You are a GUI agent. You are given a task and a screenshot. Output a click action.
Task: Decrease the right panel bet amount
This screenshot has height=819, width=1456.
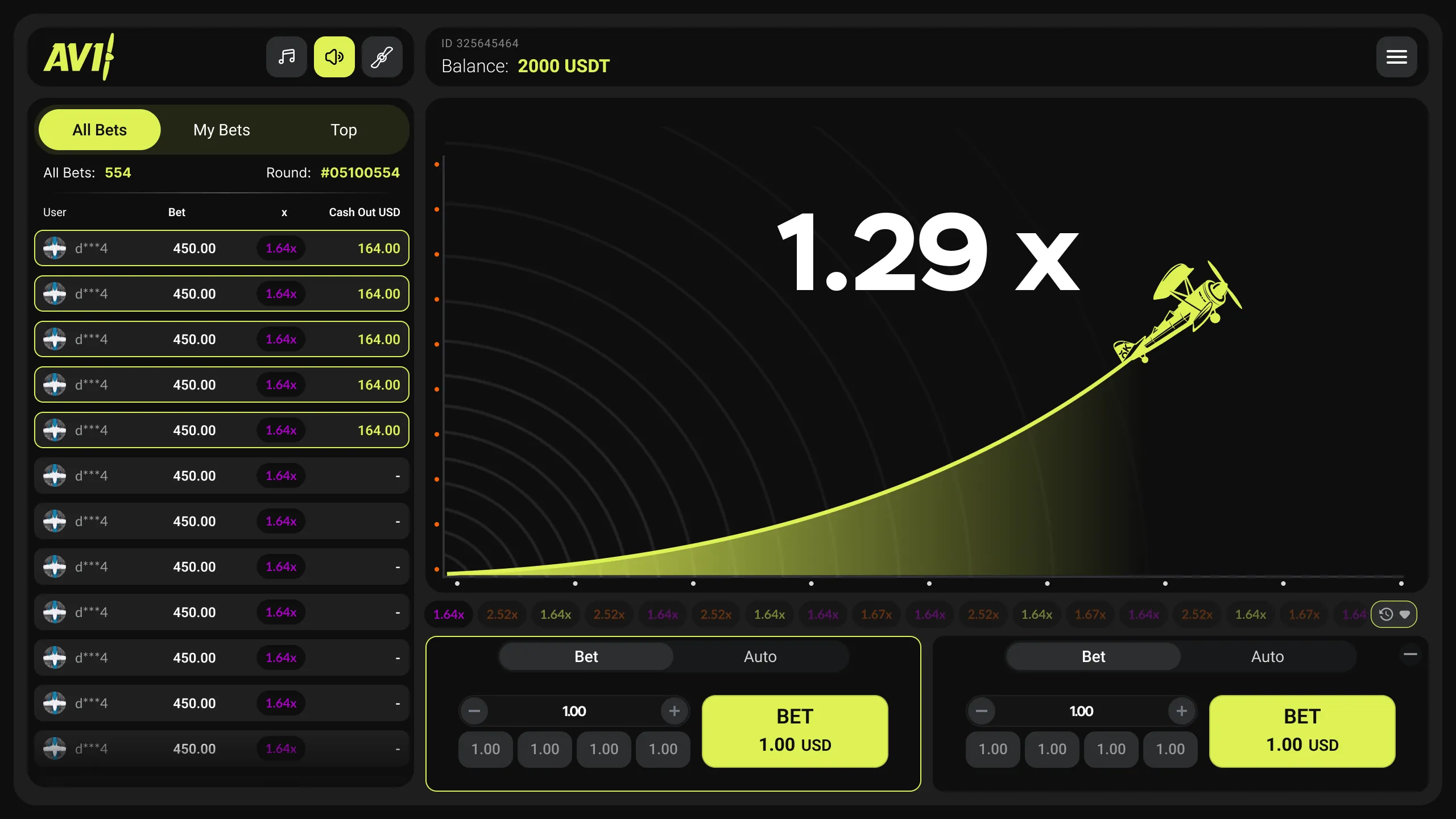982,711
